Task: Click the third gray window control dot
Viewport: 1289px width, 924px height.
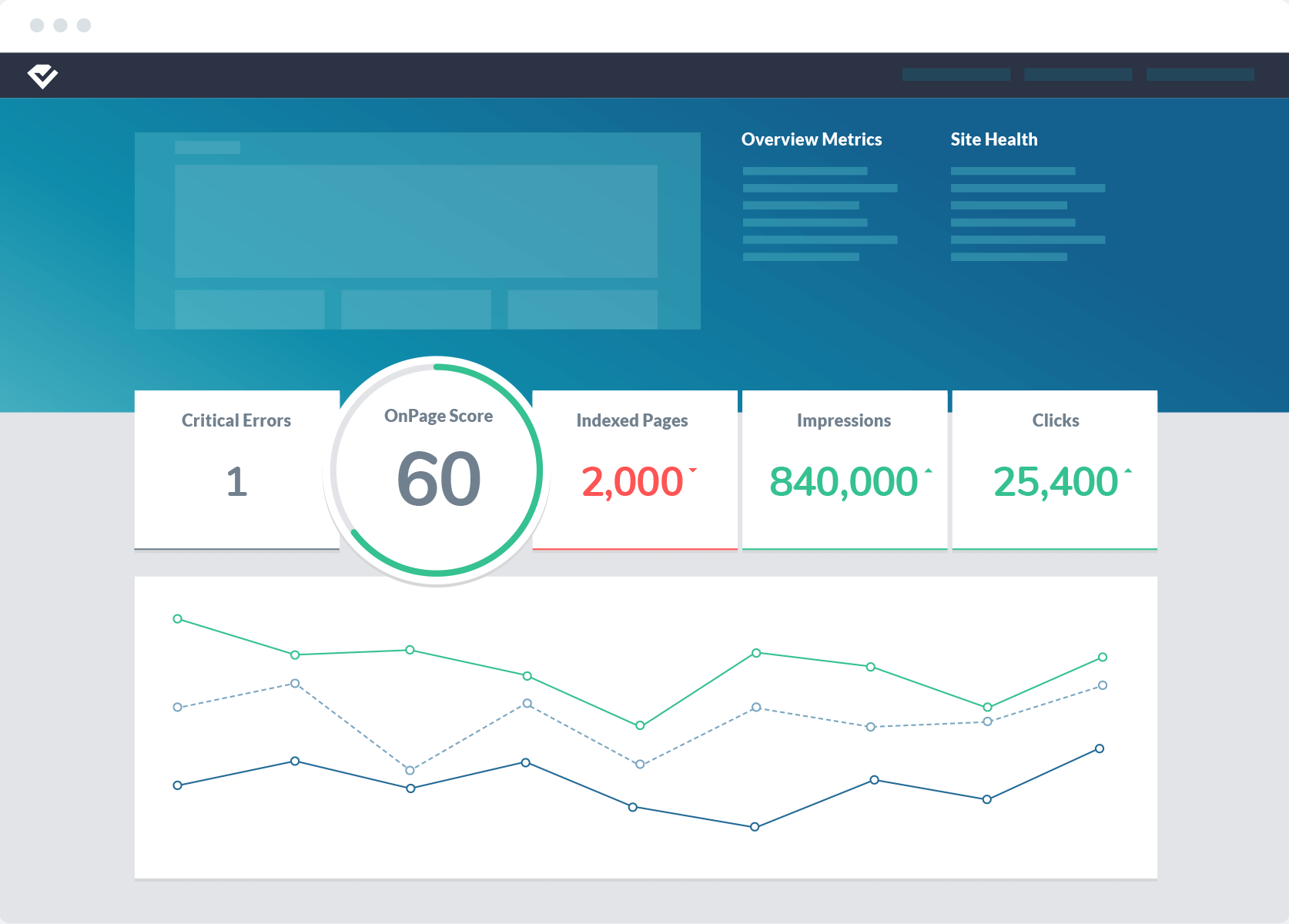Action: point(84,25)
